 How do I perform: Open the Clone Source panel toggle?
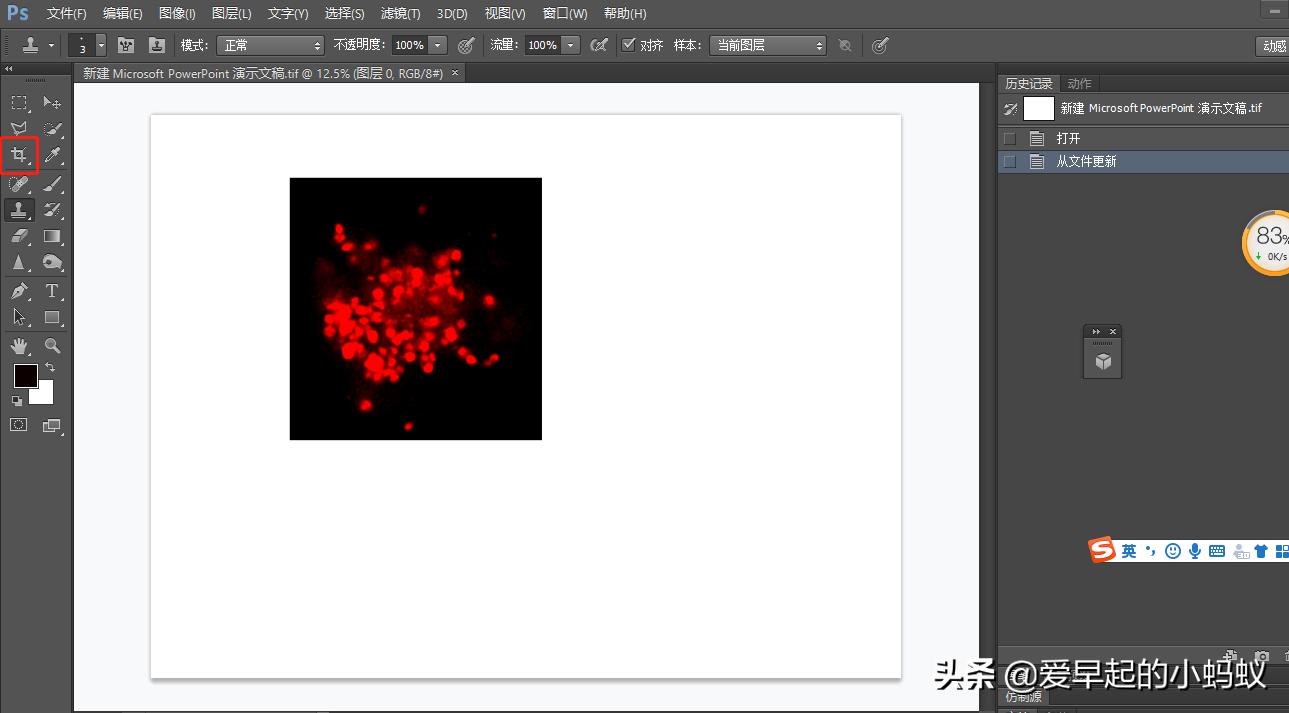[x=156, y=45]
